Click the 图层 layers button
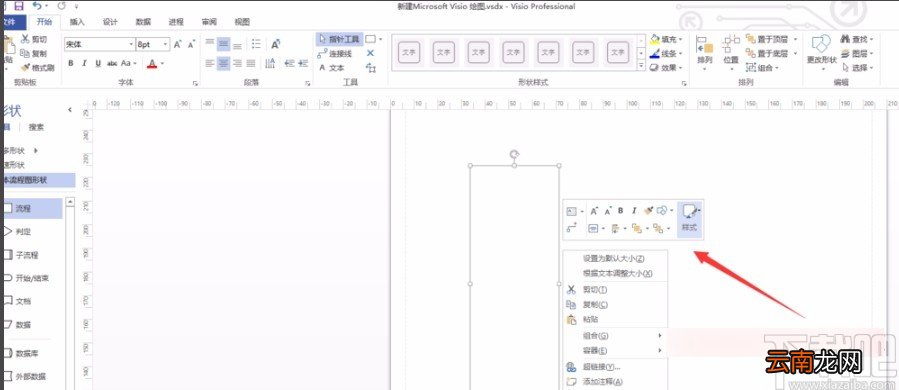 tap(857, 53)
